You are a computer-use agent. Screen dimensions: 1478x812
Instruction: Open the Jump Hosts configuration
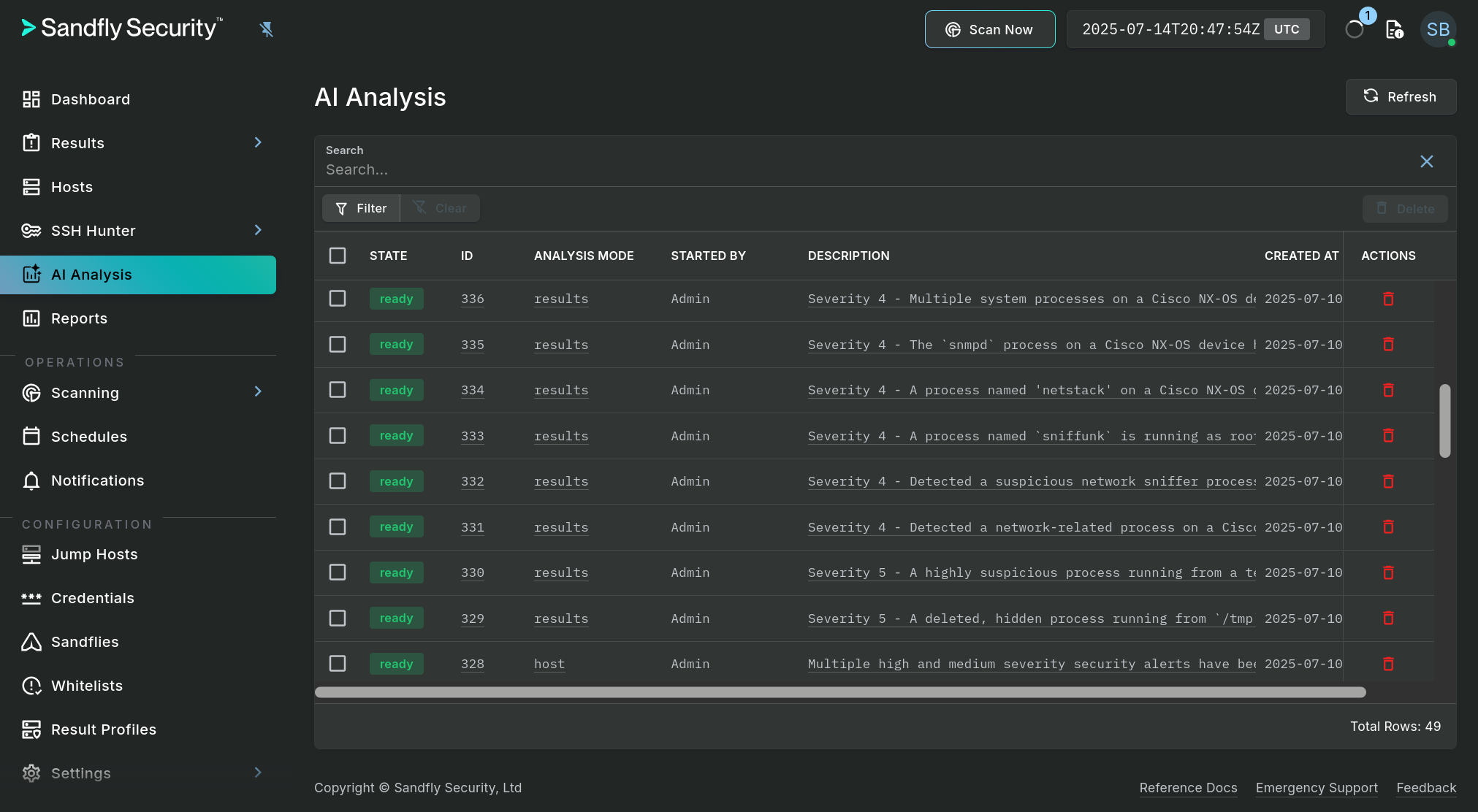pos(138,554)
